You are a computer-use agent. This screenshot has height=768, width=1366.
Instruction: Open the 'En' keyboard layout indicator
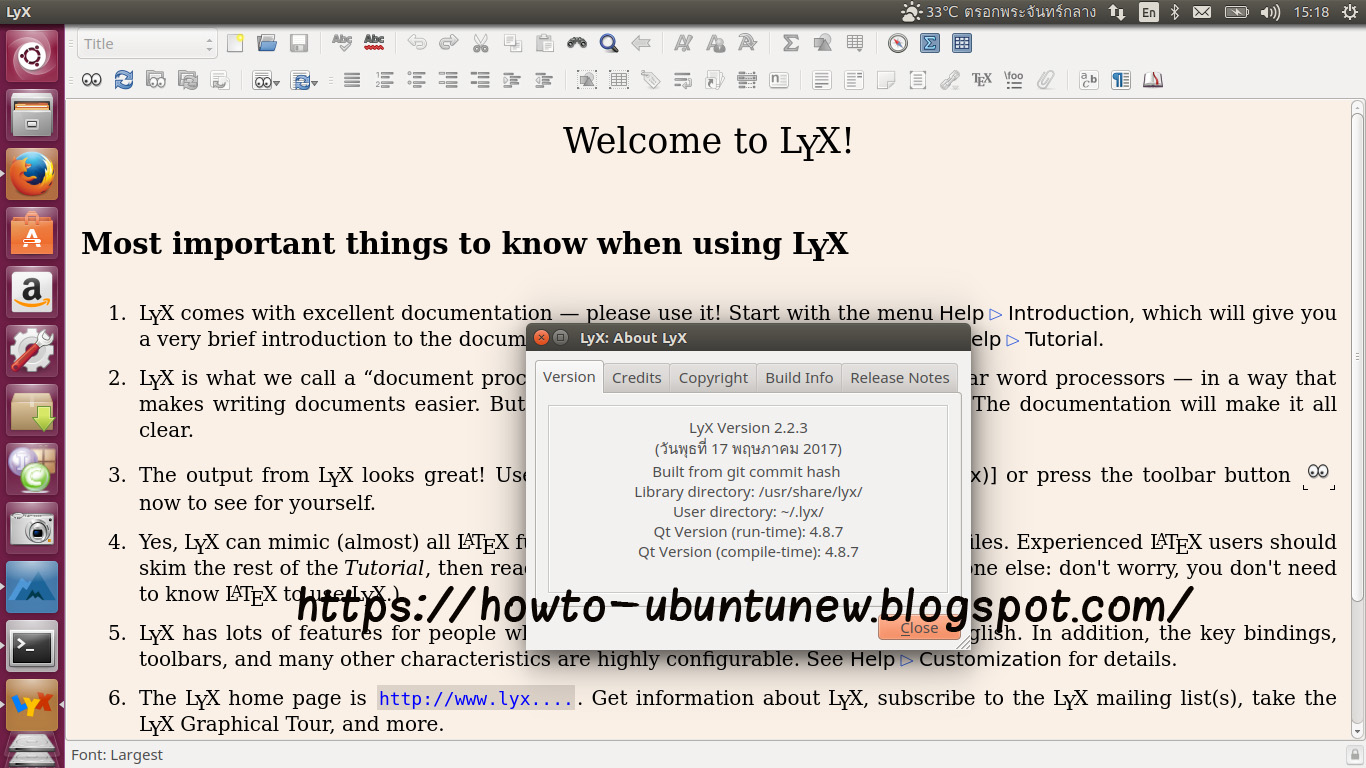point(1149,12)
